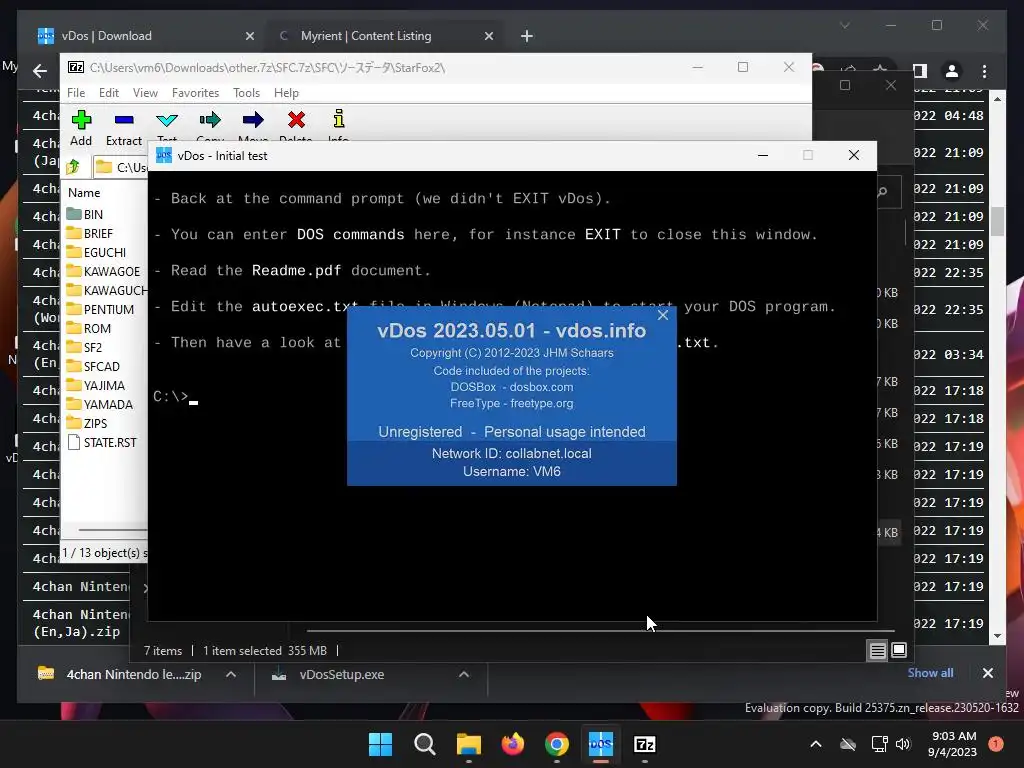Screen dimensions: 1024x768
Task: Select the BIN folder in 7-Zip
Action: click(x=85, y=214)
